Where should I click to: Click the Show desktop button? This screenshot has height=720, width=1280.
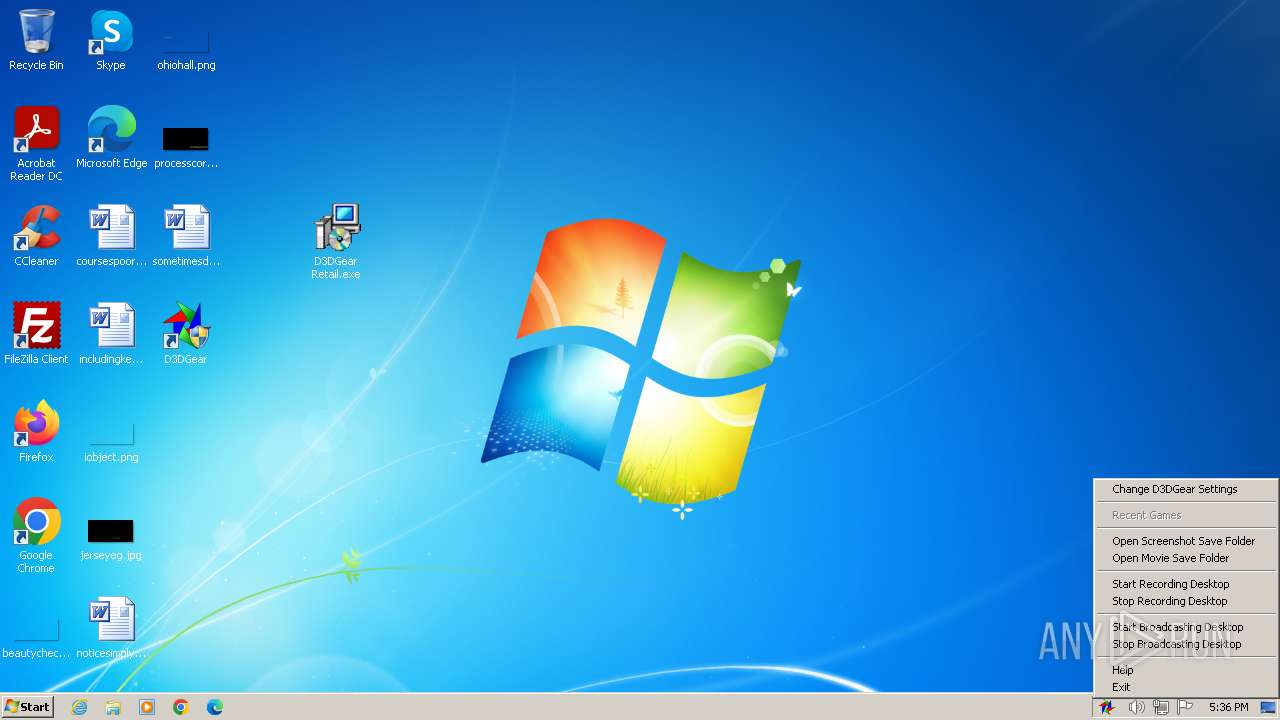point(1268,707)
